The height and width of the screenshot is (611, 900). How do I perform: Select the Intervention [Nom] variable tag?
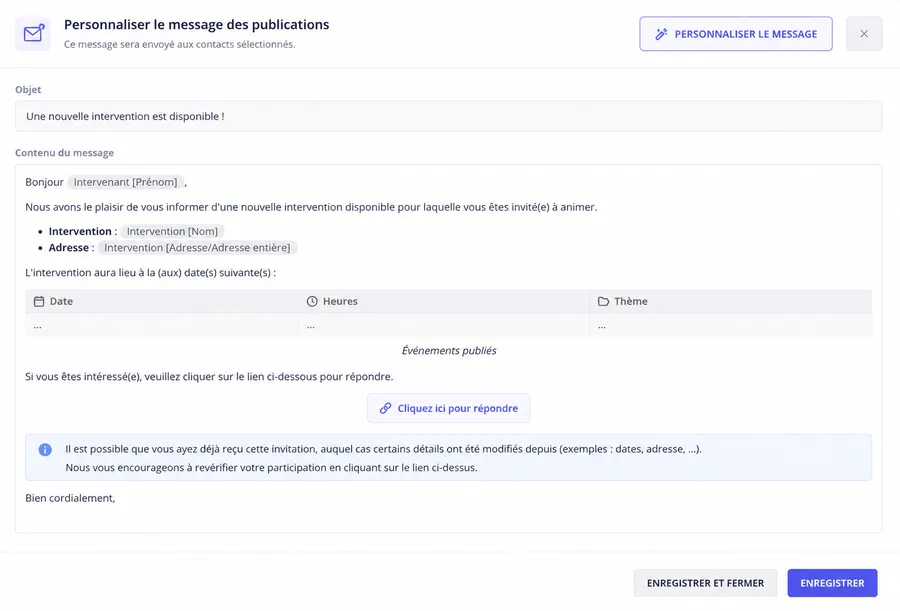pos(172,231)
